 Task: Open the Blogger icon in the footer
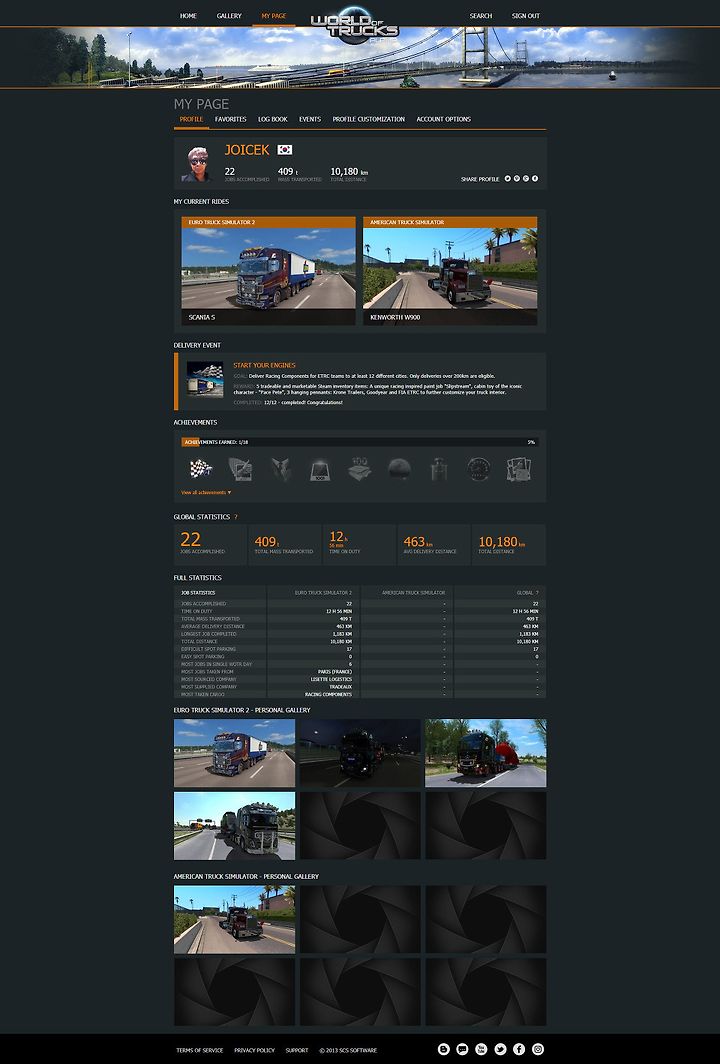(x=444, y=1049)
